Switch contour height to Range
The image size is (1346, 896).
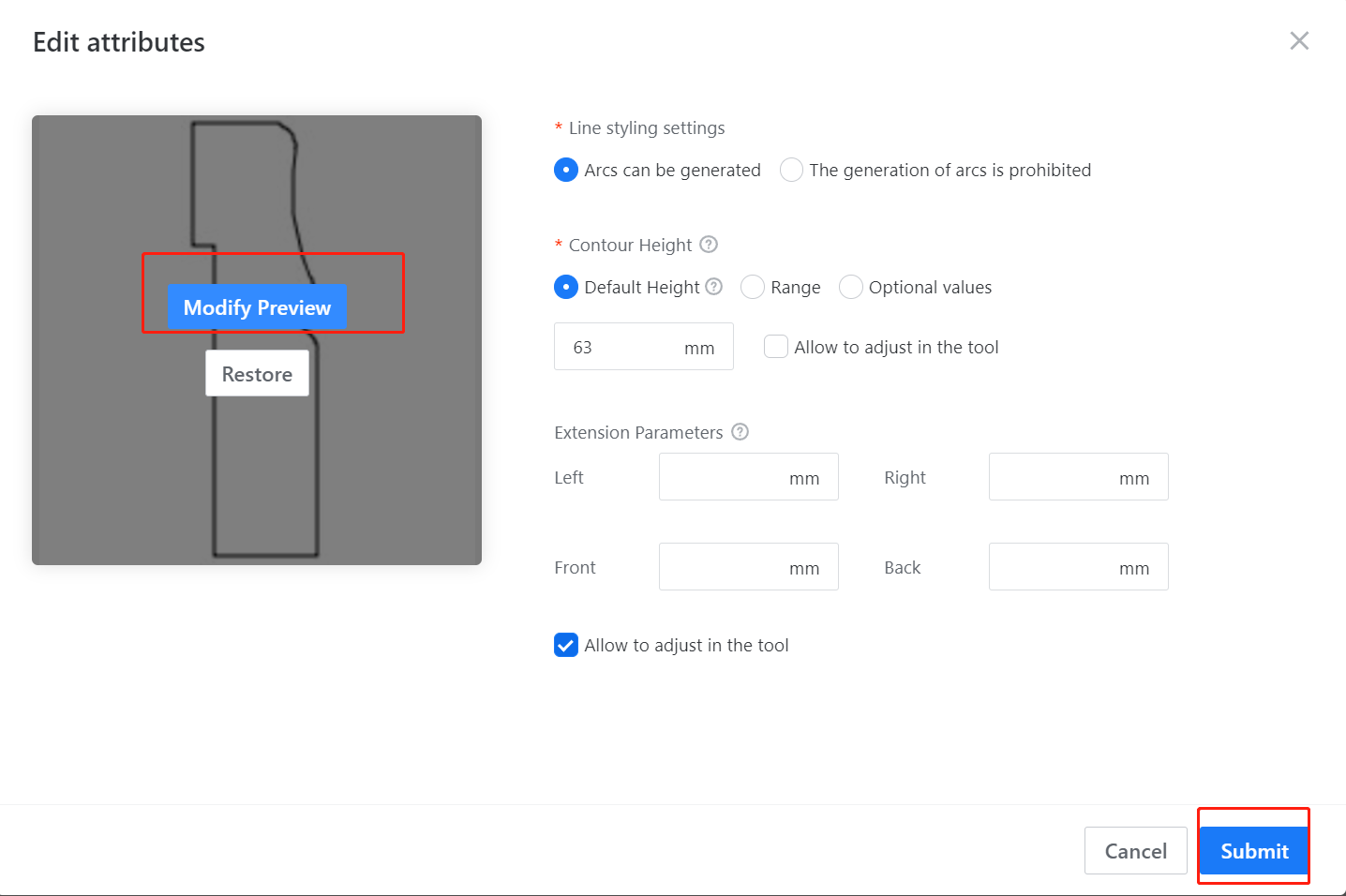click(753, 287)
